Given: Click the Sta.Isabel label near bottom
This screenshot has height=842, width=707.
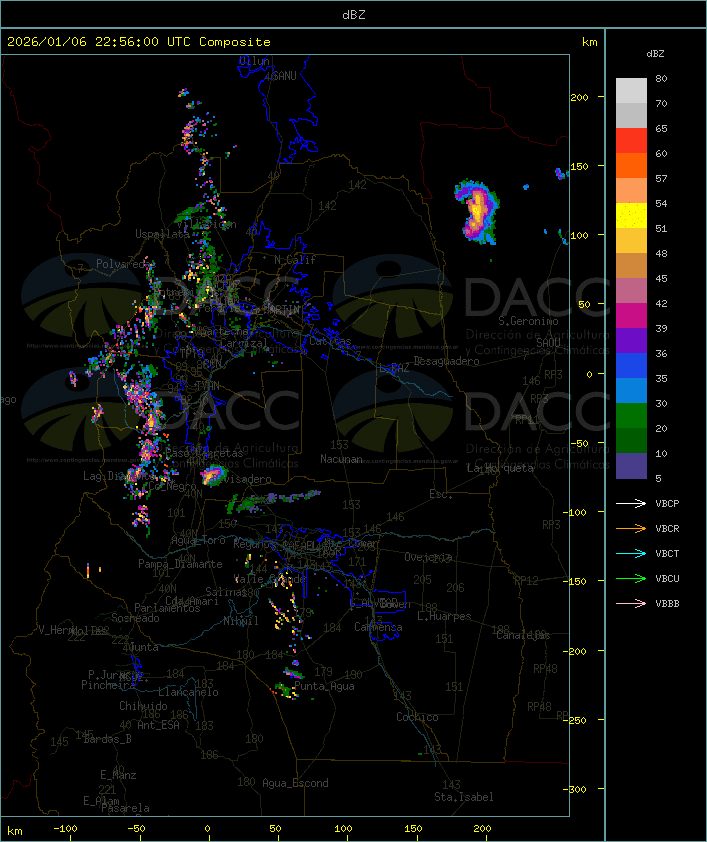Looking at the screenshot, I should pos(463,797).
